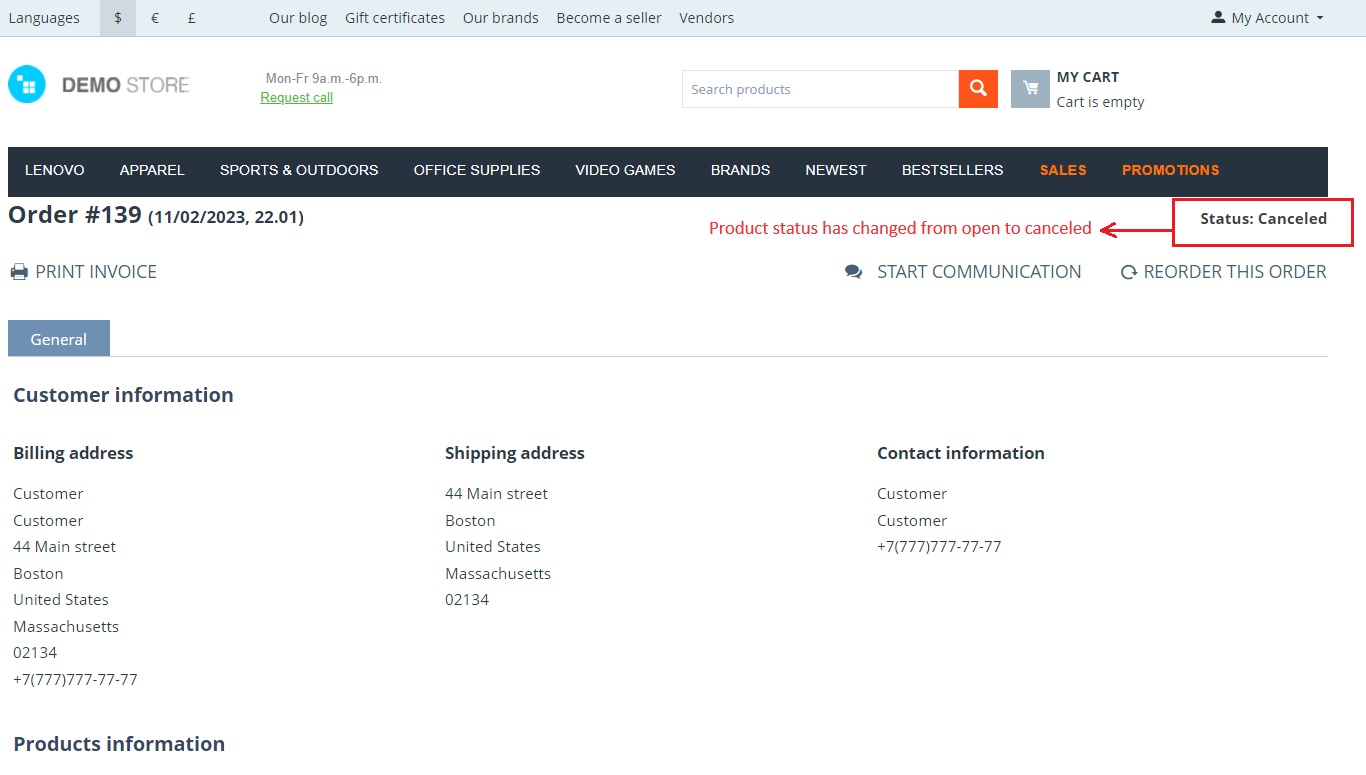Click Become a seller link
The width and height of the screenshot is (1366, 775).
pos(609,18)
